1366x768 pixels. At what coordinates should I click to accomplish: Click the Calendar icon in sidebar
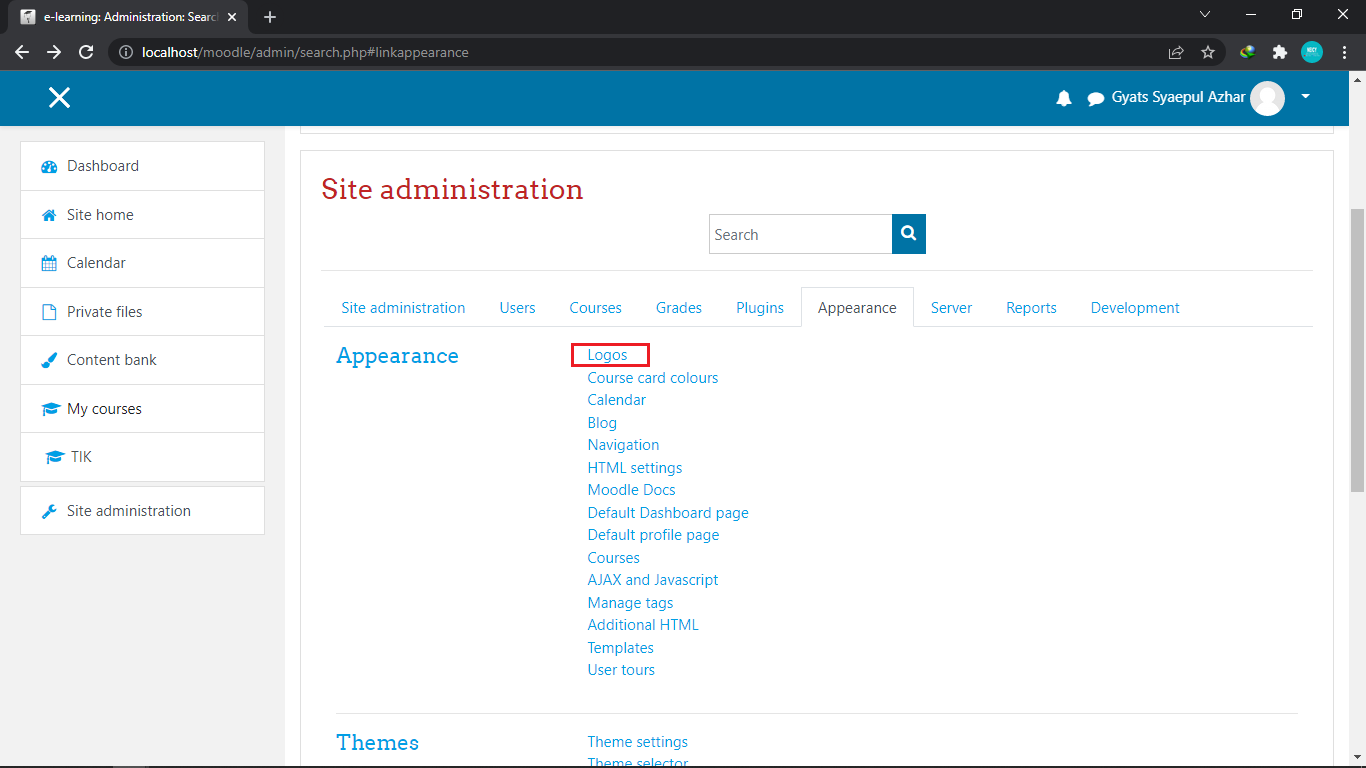(x=49, y=264)
